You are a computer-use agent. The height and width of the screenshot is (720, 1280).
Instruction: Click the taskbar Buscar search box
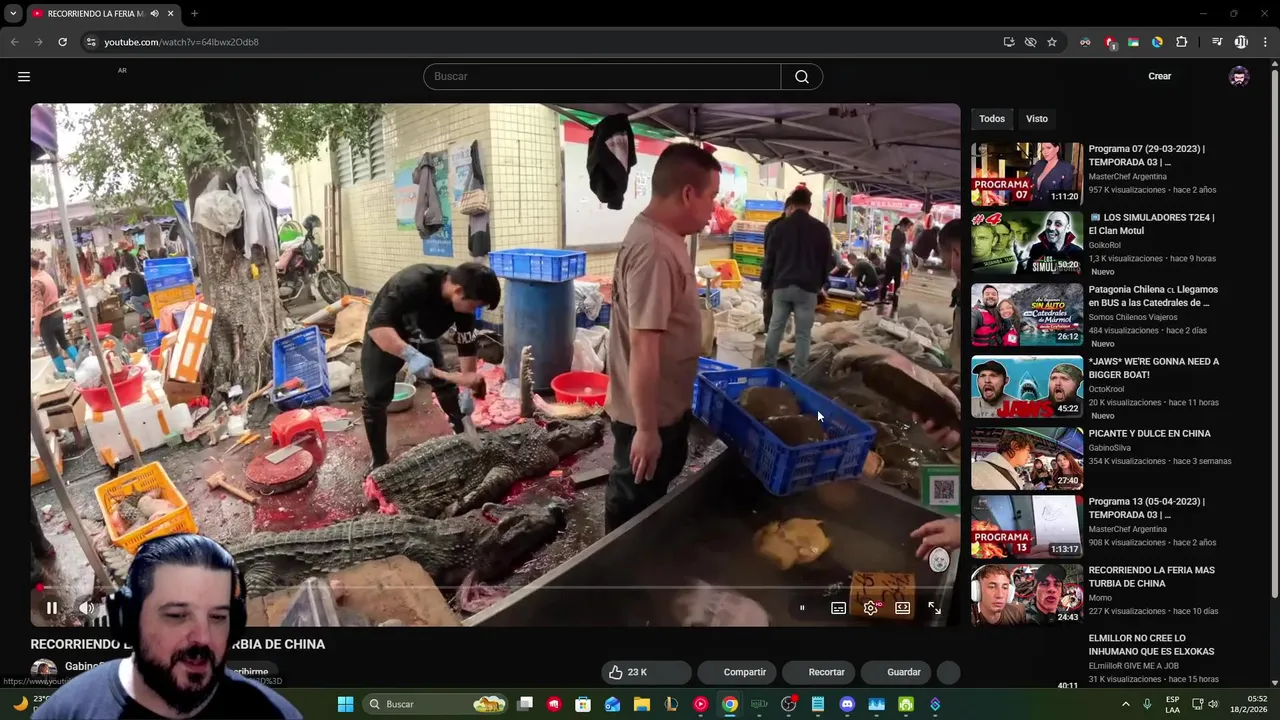[435, 704]
